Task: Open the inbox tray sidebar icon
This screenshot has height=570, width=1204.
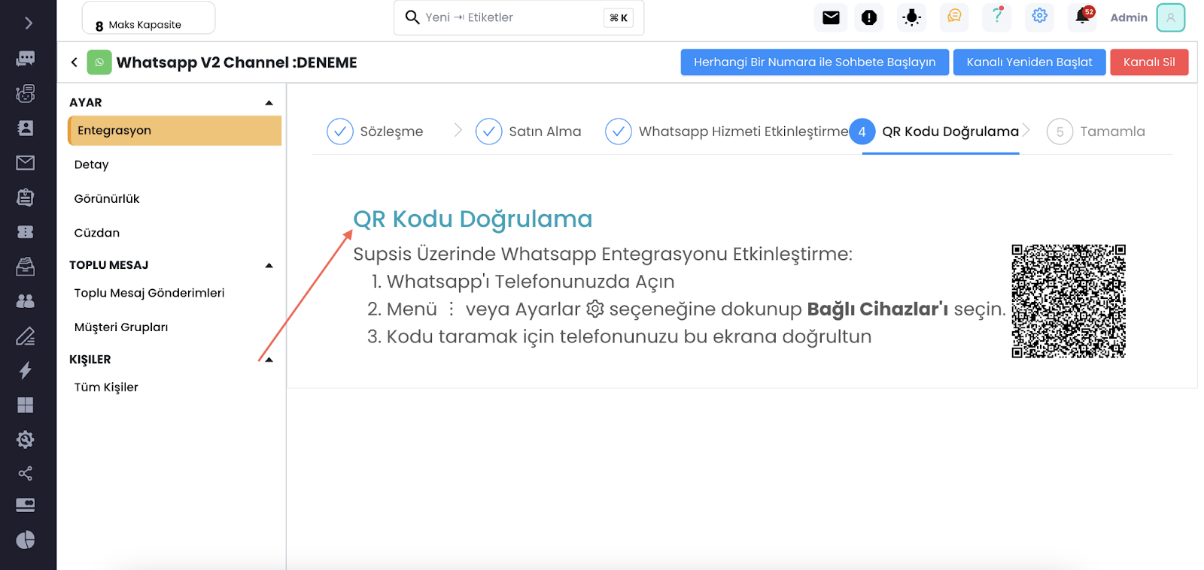Action: [x=26, y=267]
